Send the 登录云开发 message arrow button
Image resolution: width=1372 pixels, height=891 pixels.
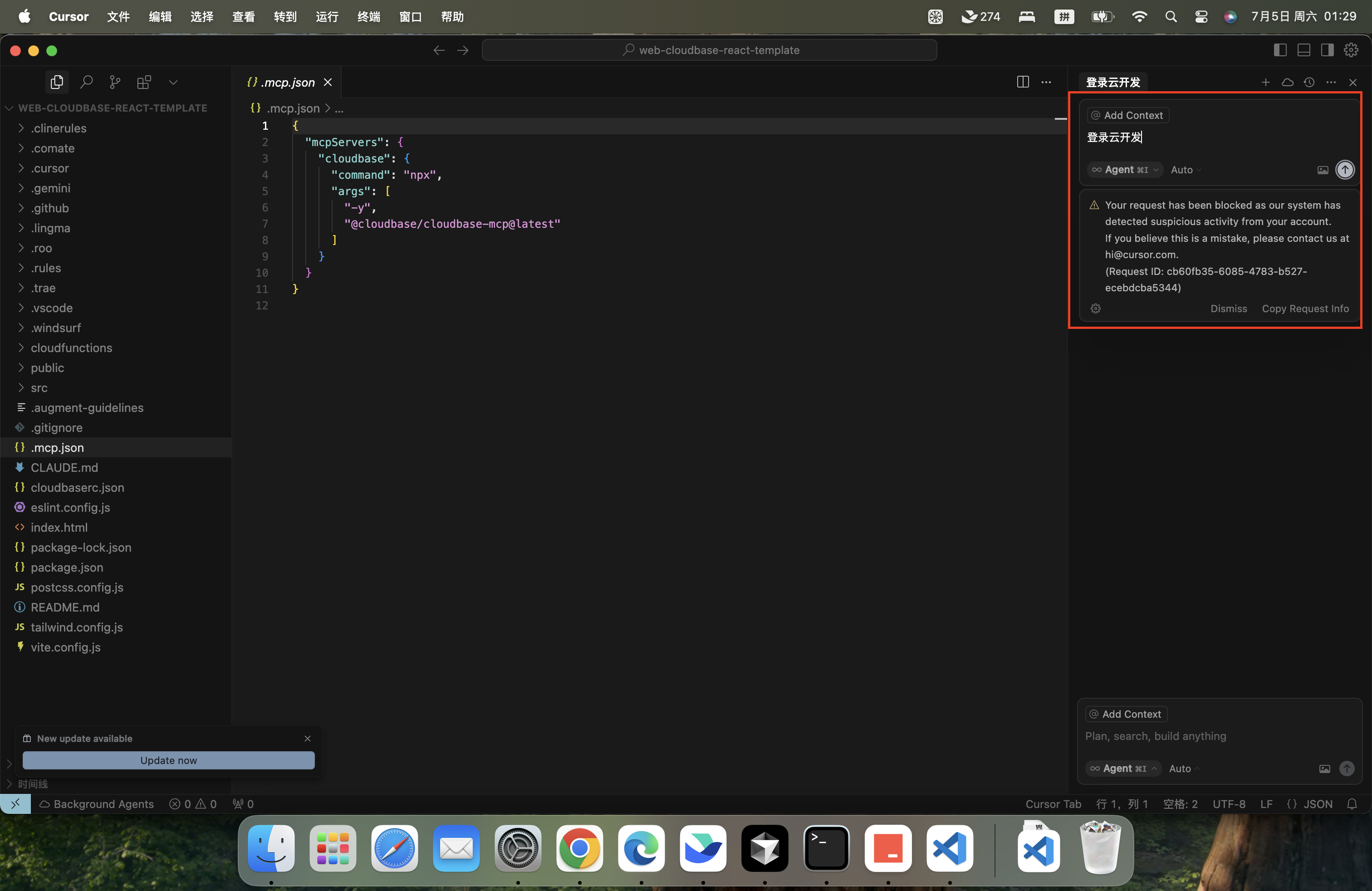[1345, 169]
